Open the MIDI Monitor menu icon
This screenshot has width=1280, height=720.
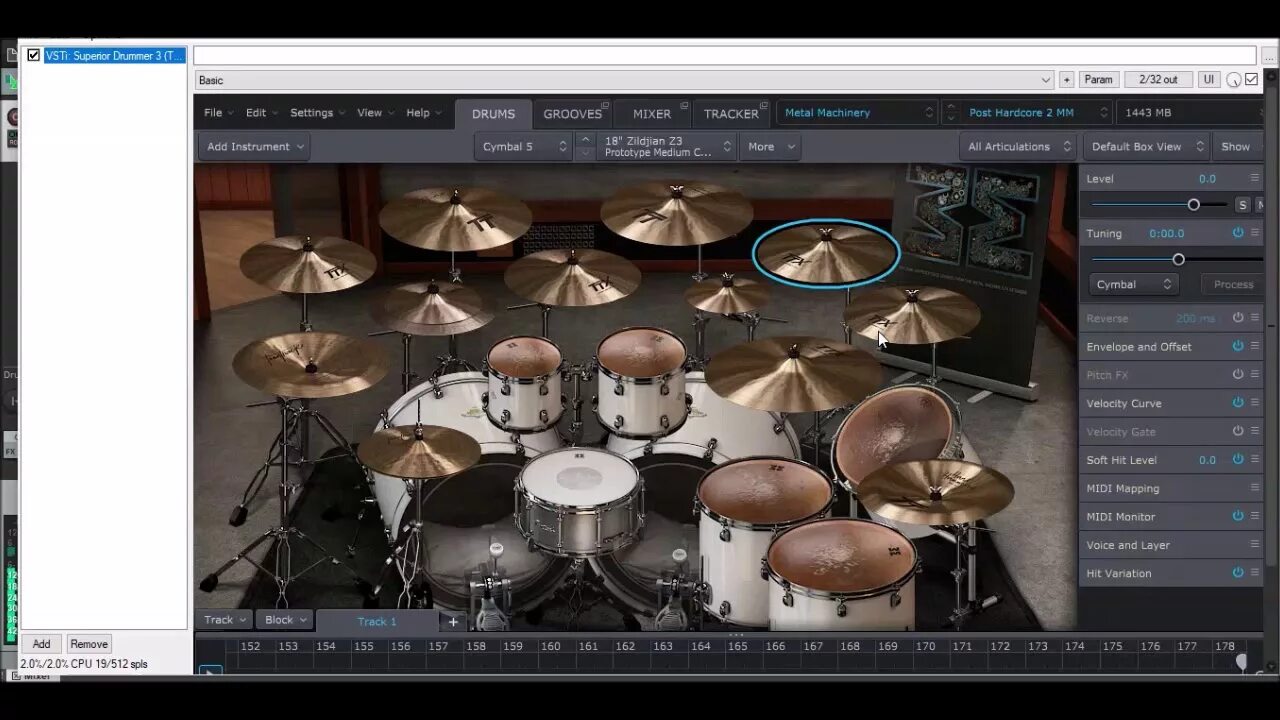[1255, 516]
